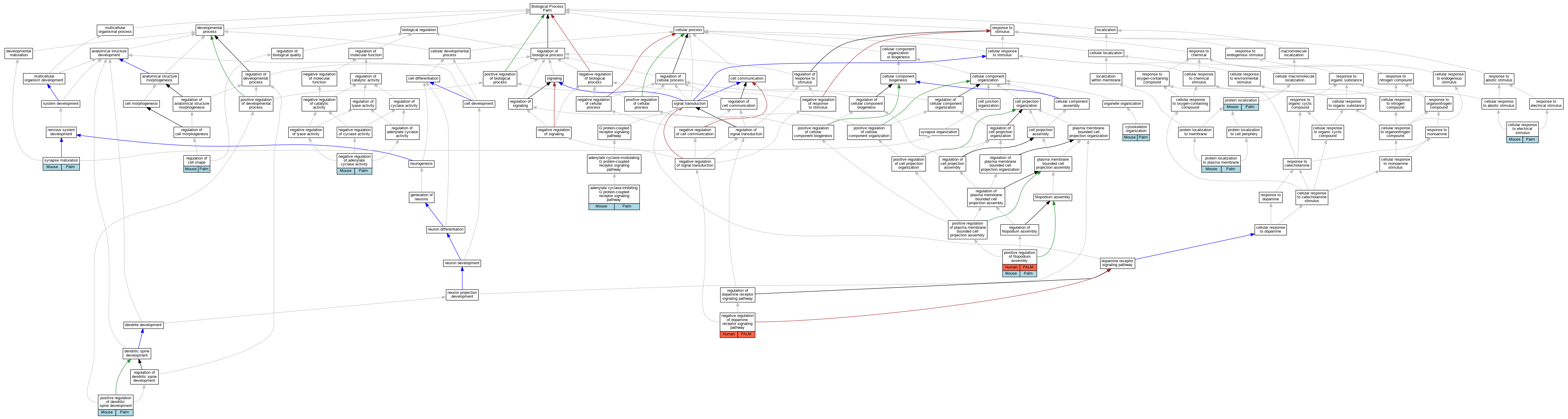Click the 'dendrite development' node
Viewport: 1568px width, 419px height.
[x=143, y=325]
